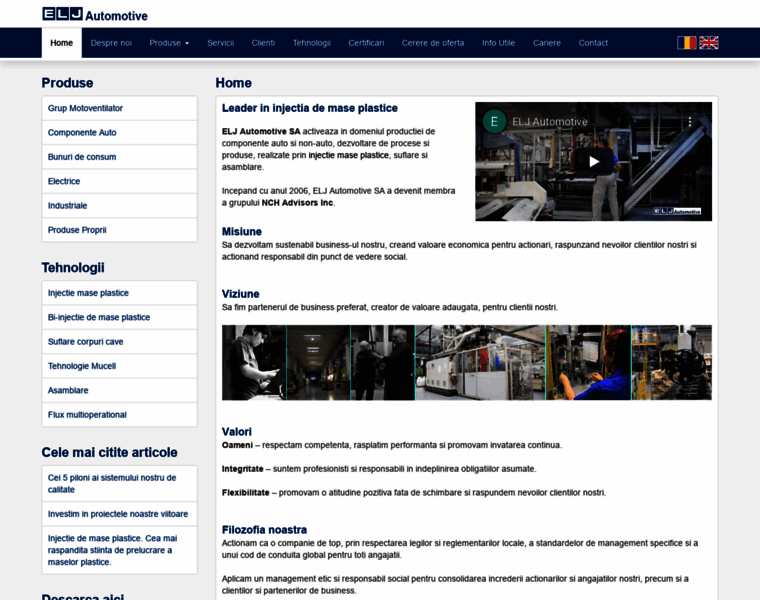This screenshot has height=600, width=760.
Task: Open the Clienti menu item
Action: [x=263, y=43]
